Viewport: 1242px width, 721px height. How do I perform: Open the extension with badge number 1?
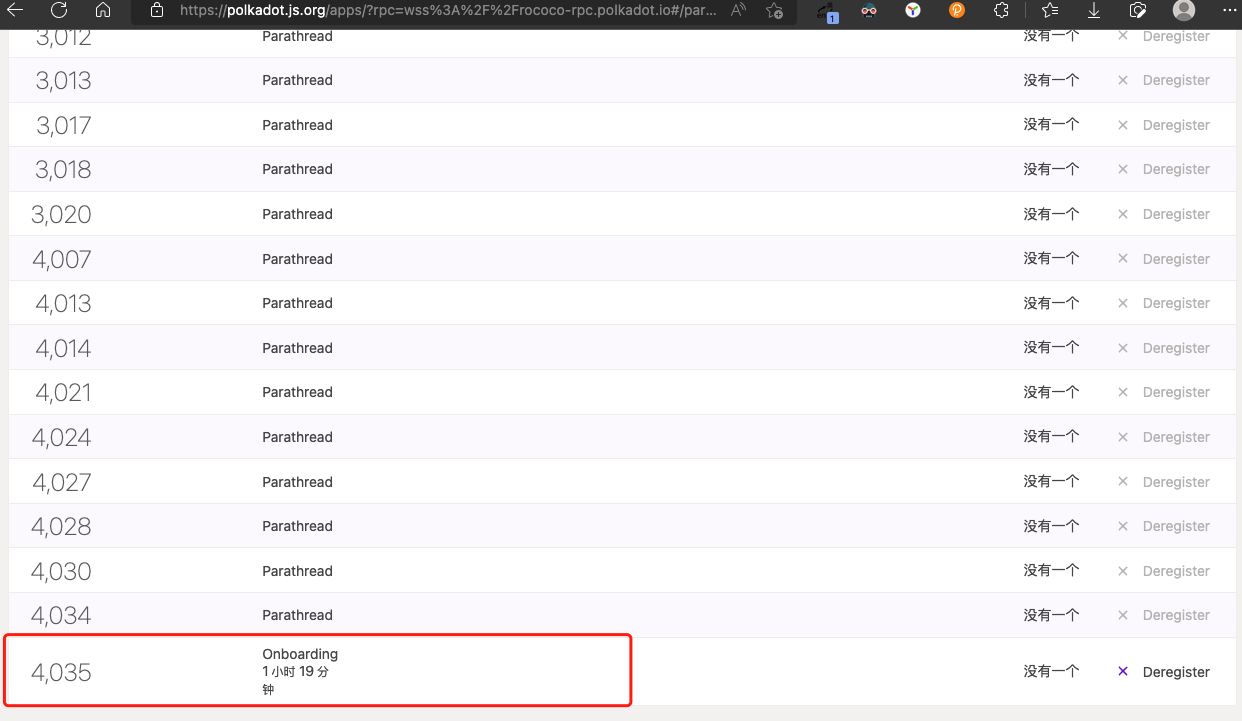click(x=827, y=11)
